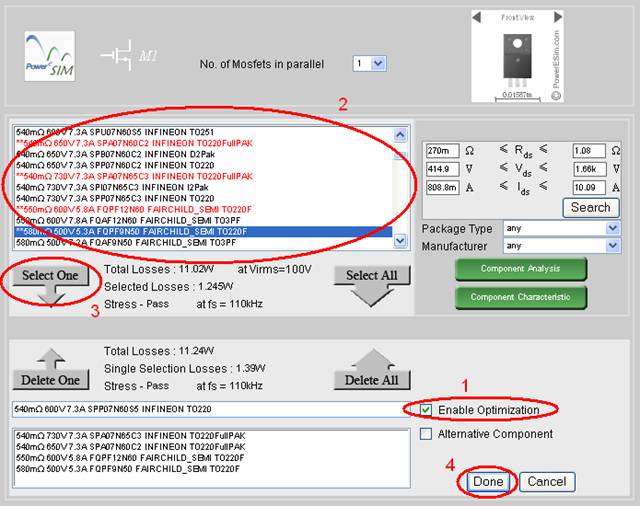Click the minimum Vds field 414.9
This screenshot has height=506, width=640.
pyautogui.click(x=442, y=169)
